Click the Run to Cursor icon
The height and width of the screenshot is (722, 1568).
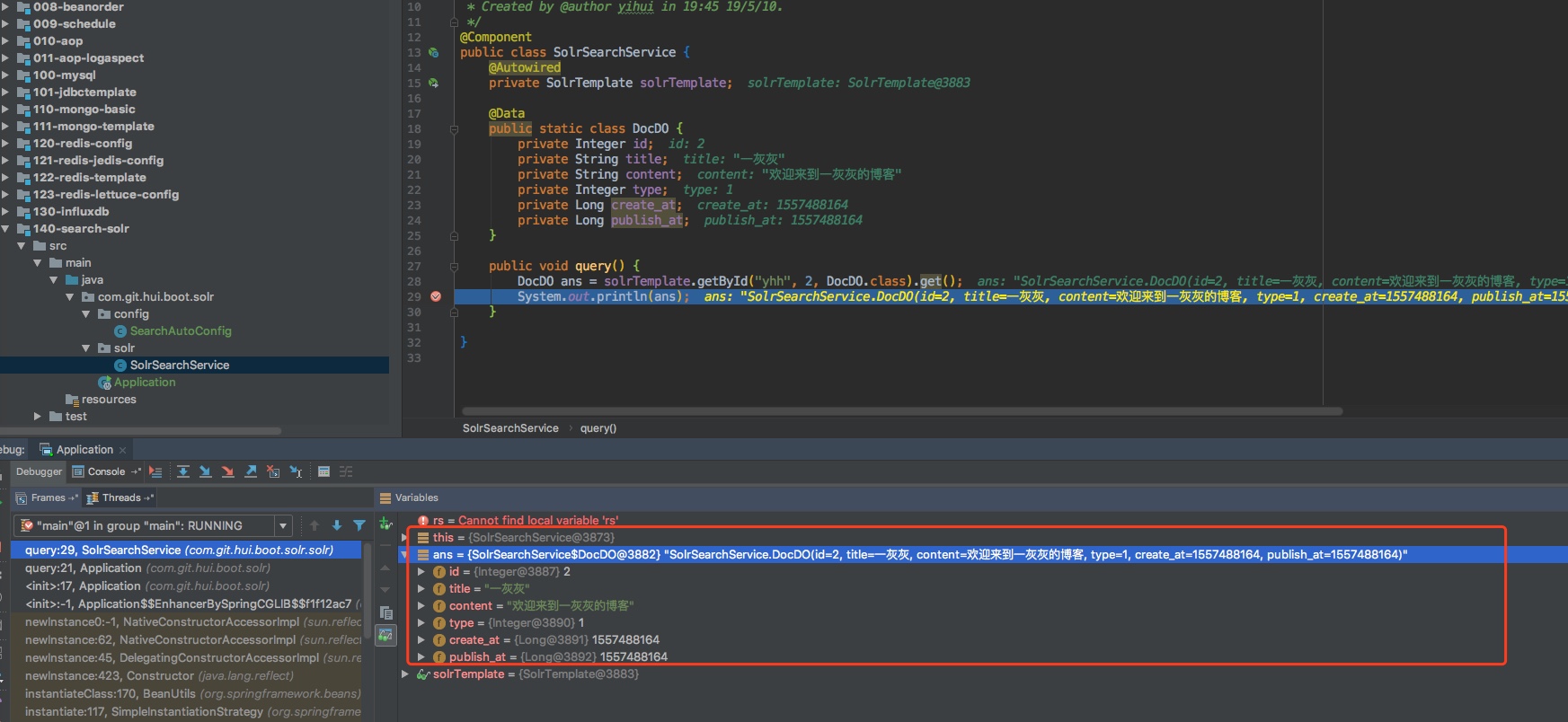296,471
